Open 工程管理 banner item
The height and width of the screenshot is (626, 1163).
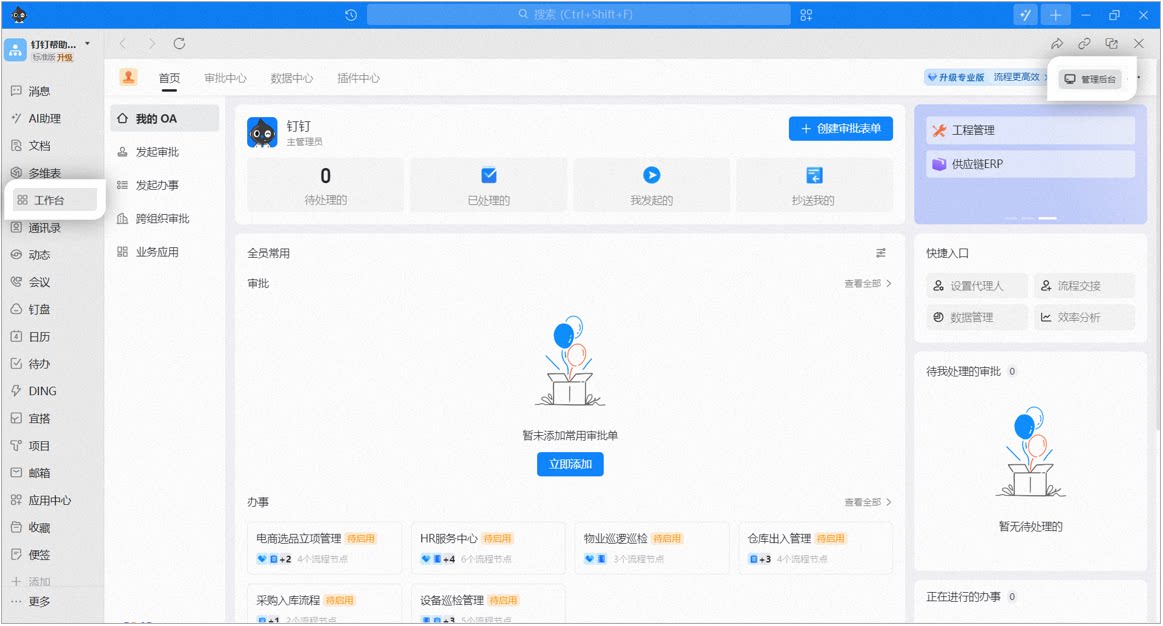point(1030,131)
